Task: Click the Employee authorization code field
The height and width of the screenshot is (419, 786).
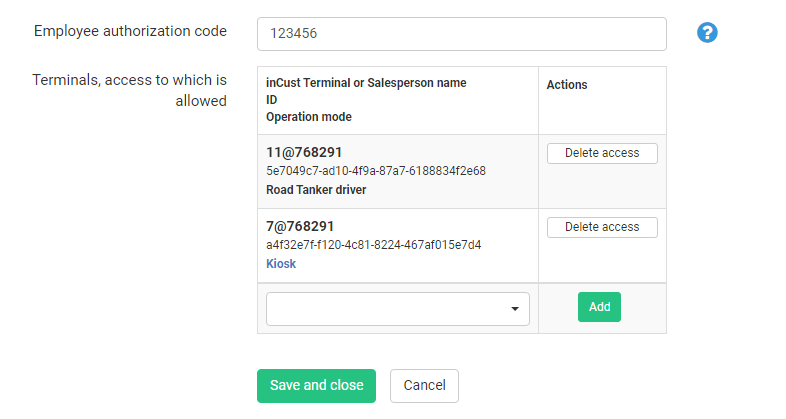Action: (x=461, y=33)
